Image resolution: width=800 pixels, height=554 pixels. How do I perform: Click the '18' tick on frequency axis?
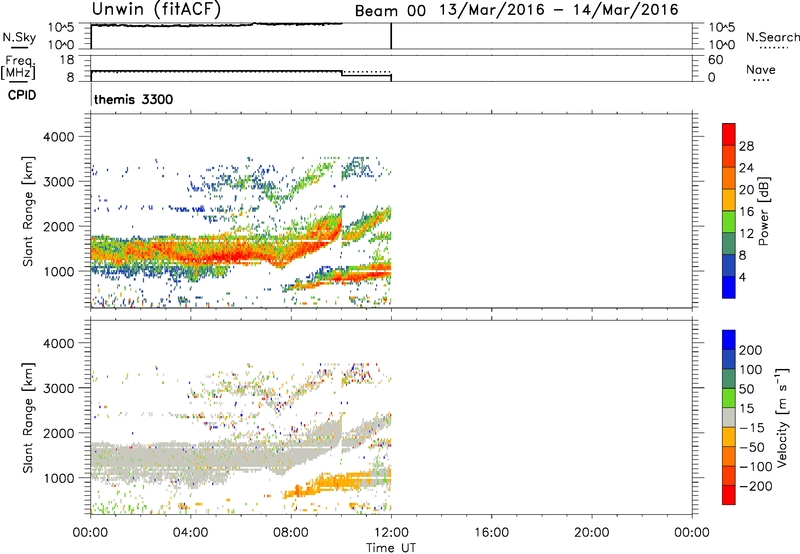[x=67, y=60]
